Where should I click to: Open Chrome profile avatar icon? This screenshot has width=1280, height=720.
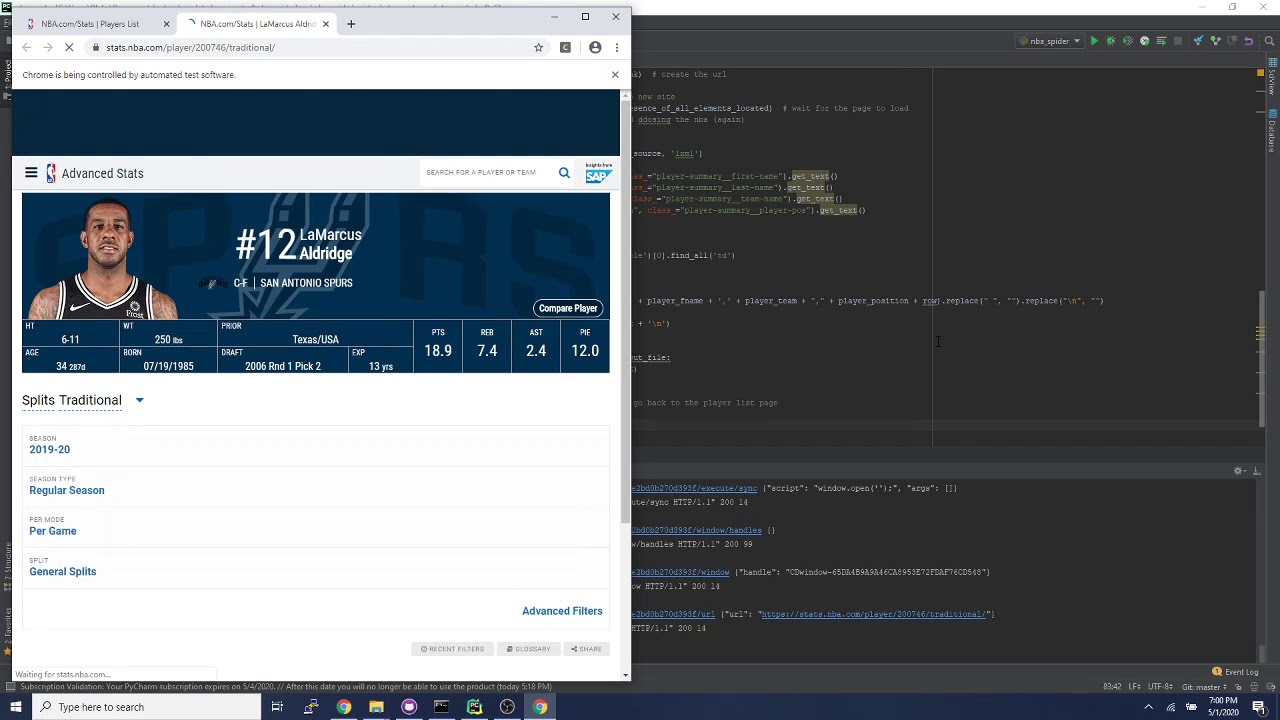[595, 47]
